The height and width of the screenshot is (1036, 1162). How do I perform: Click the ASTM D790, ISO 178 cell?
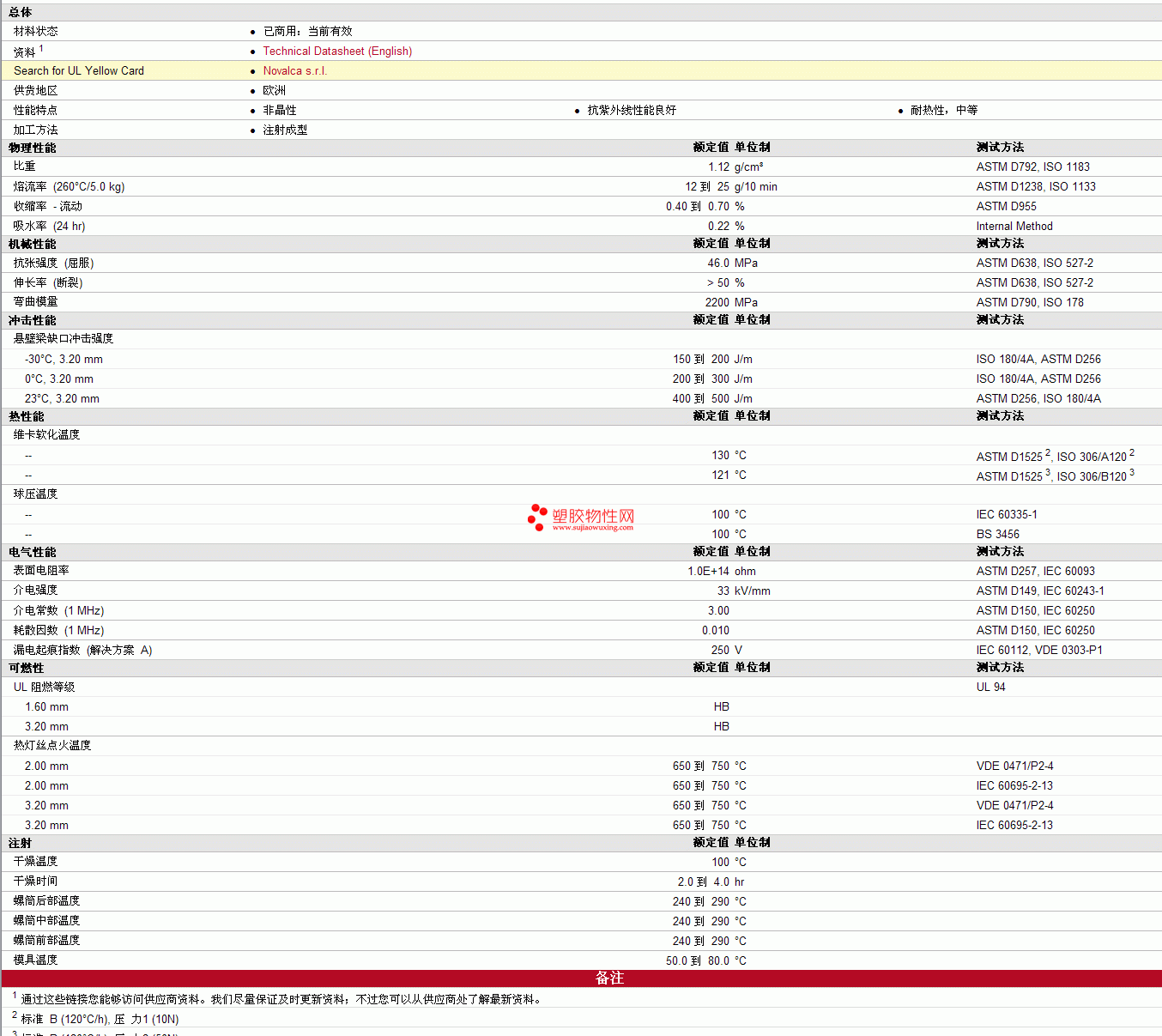coord(1030,302)
